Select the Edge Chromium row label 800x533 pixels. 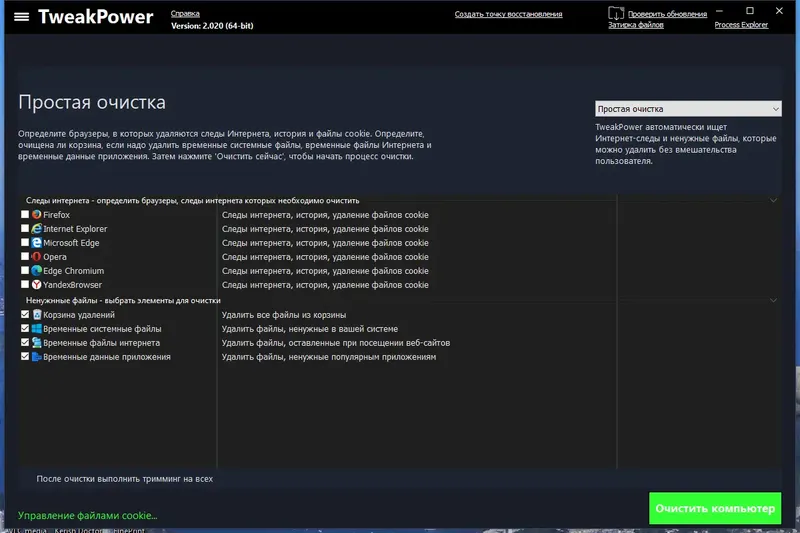tap(73, 271)
